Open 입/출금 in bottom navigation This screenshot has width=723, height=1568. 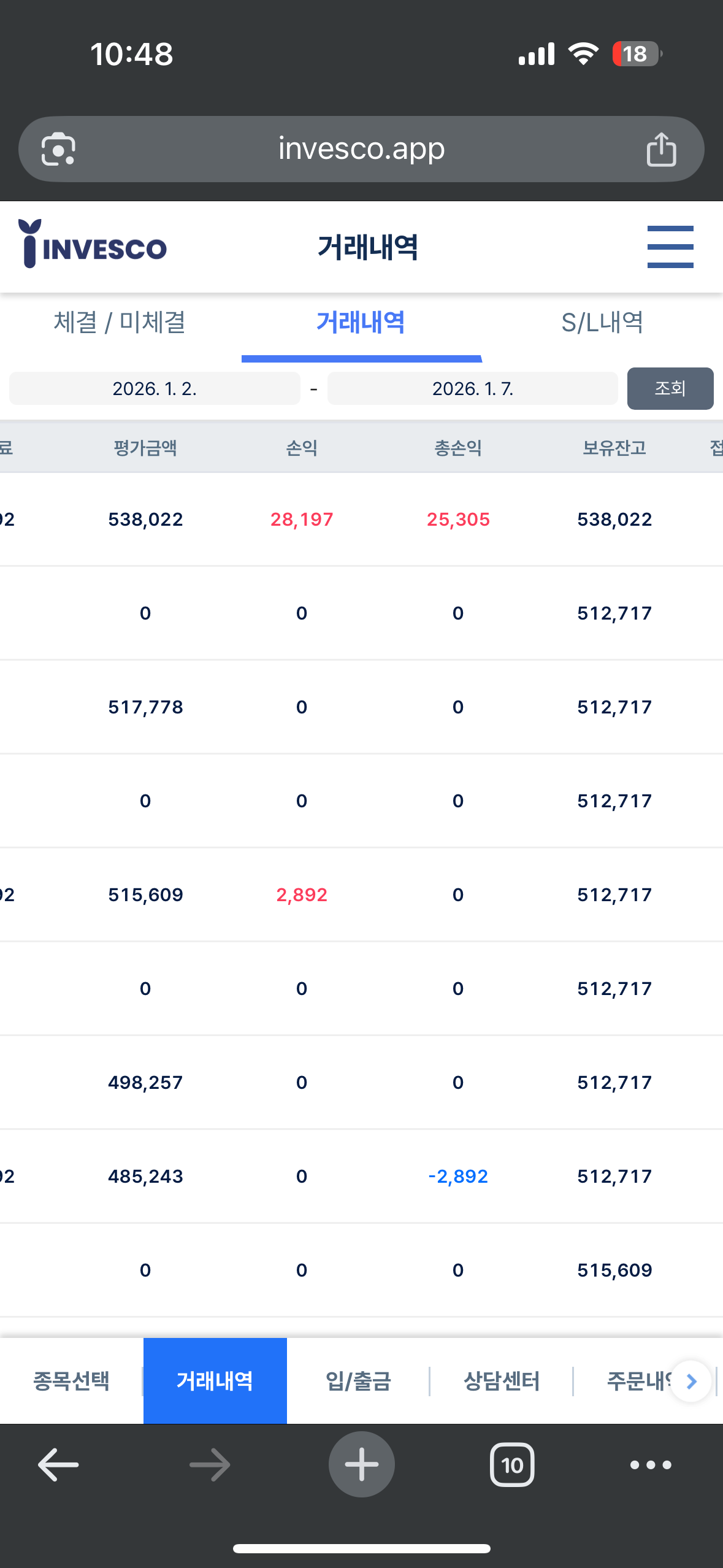358,1381
